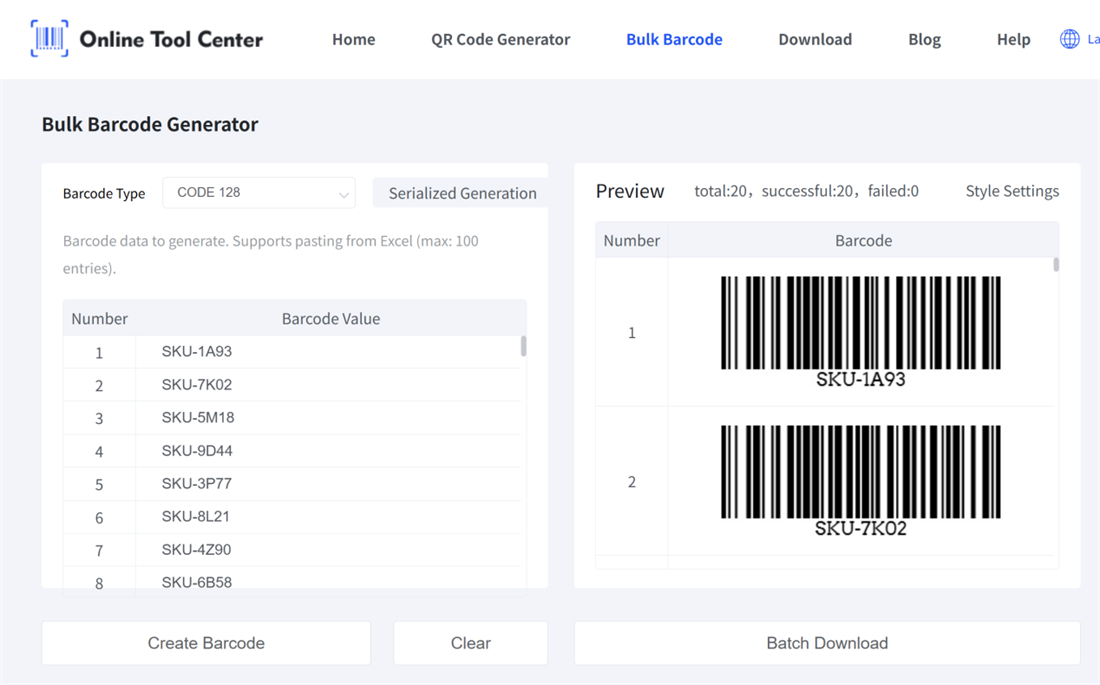This screenshot has width=1100, height=685.
Task: Open the QR Code Generator page
Action: tap(500, 39)
